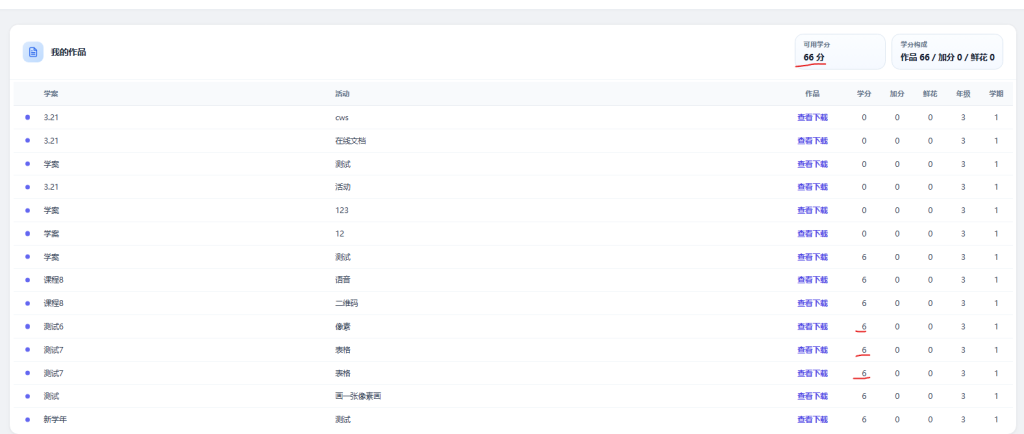1024x434 pixels.
Task: Click the 年级 column header
Action: pos(963,94)
